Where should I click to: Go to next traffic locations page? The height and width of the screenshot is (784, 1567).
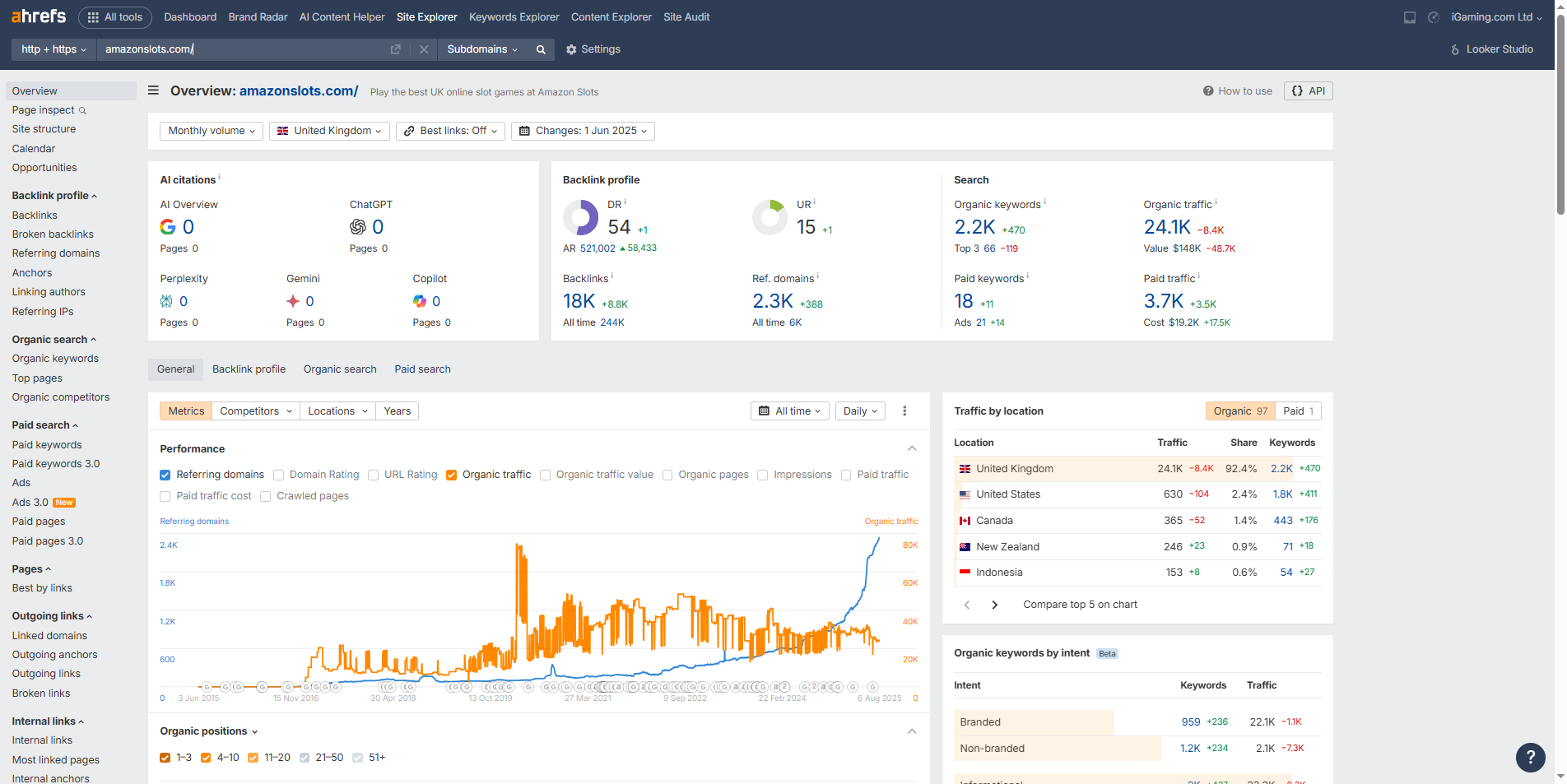(995, 605)
